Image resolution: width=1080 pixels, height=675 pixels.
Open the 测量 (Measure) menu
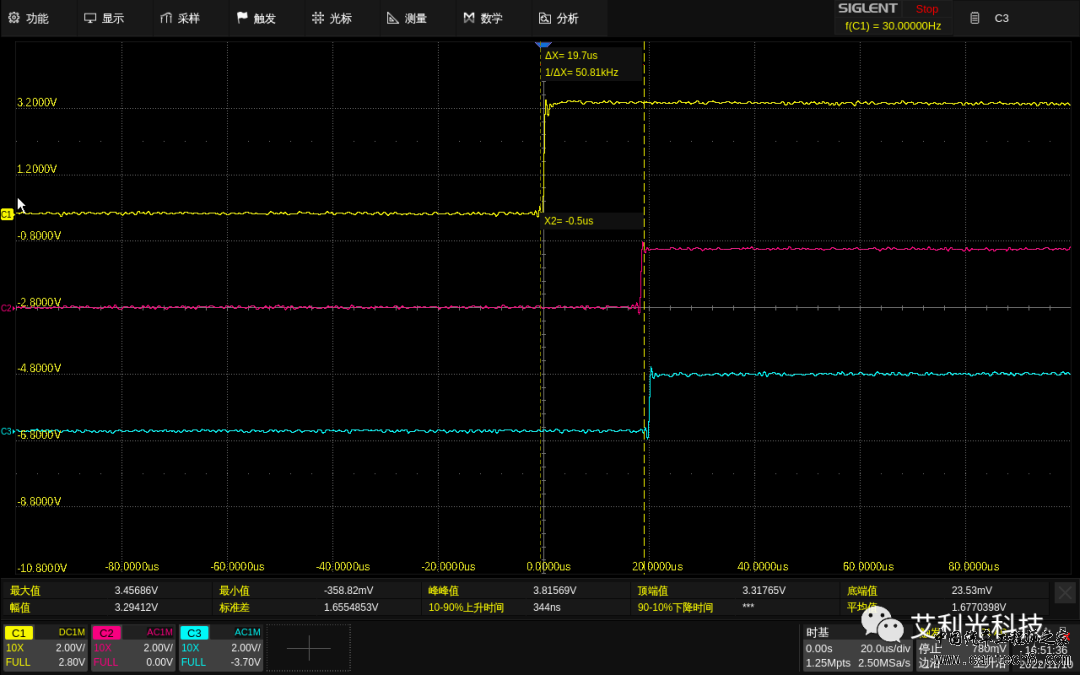click(x=407, y=18)
